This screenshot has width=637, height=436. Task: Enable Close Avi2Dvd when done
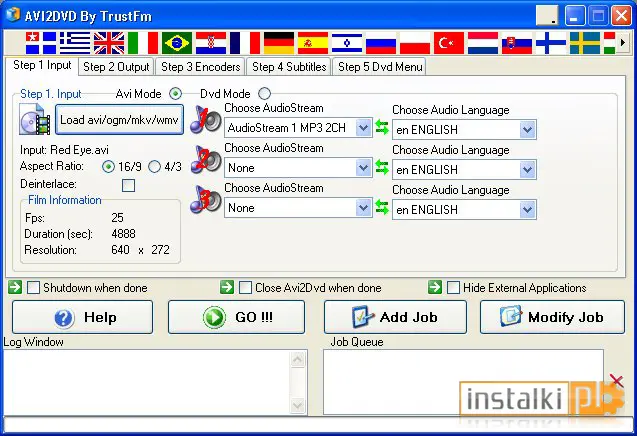click(x=245, y=288)
